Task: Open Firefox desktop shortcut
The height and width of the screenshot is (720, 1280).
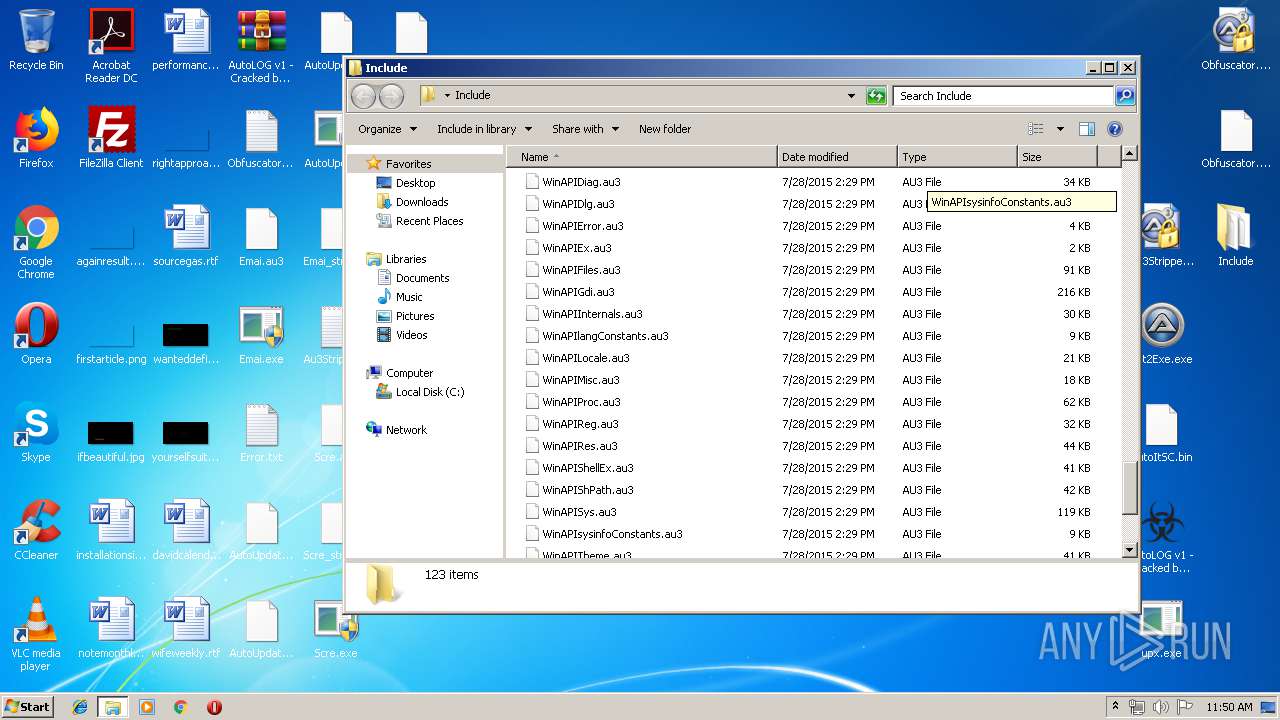Action: point(36,139)
